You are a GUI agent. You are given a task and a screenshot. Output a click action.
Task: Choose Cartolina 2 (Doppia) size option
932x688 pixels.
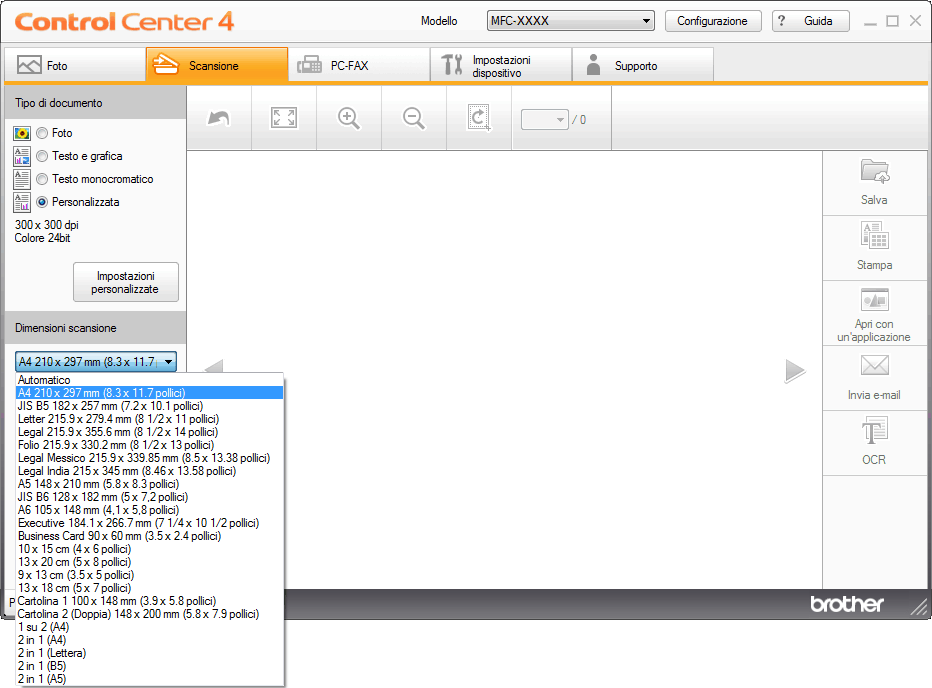coord(149,614)
